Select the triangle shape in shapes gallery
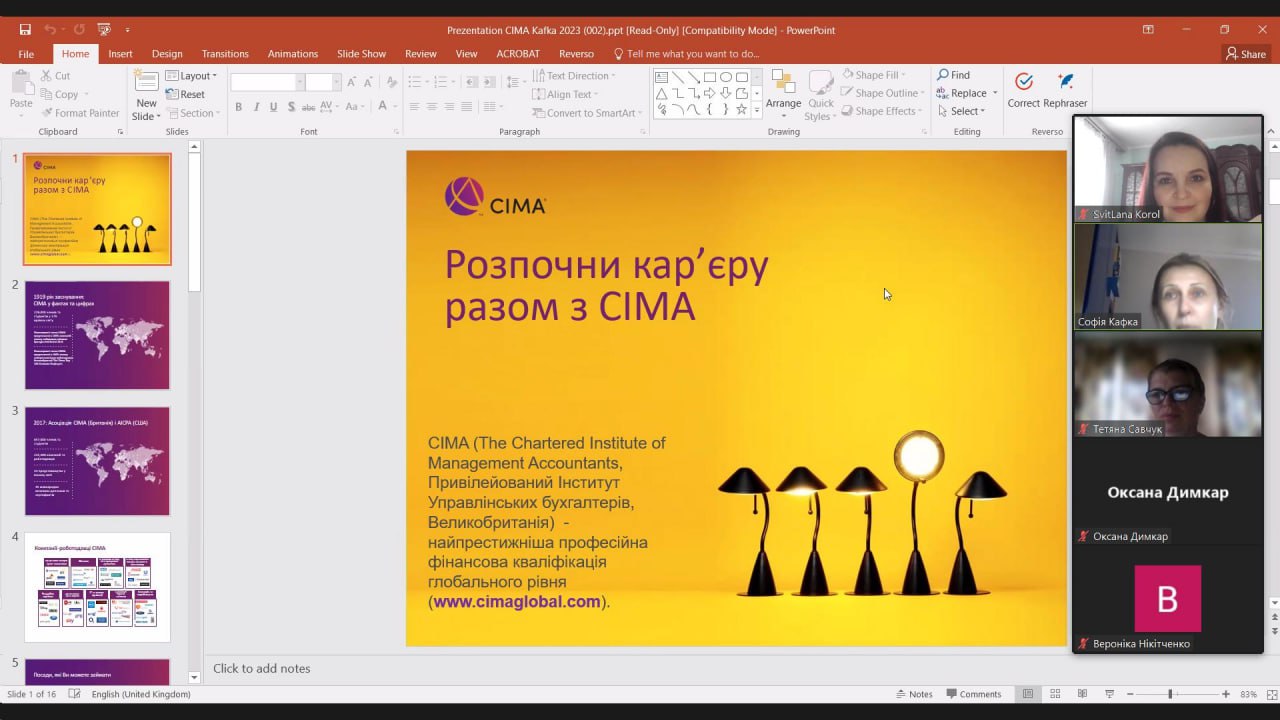This screenshot has width=1280, height=720. pos(661,93)
